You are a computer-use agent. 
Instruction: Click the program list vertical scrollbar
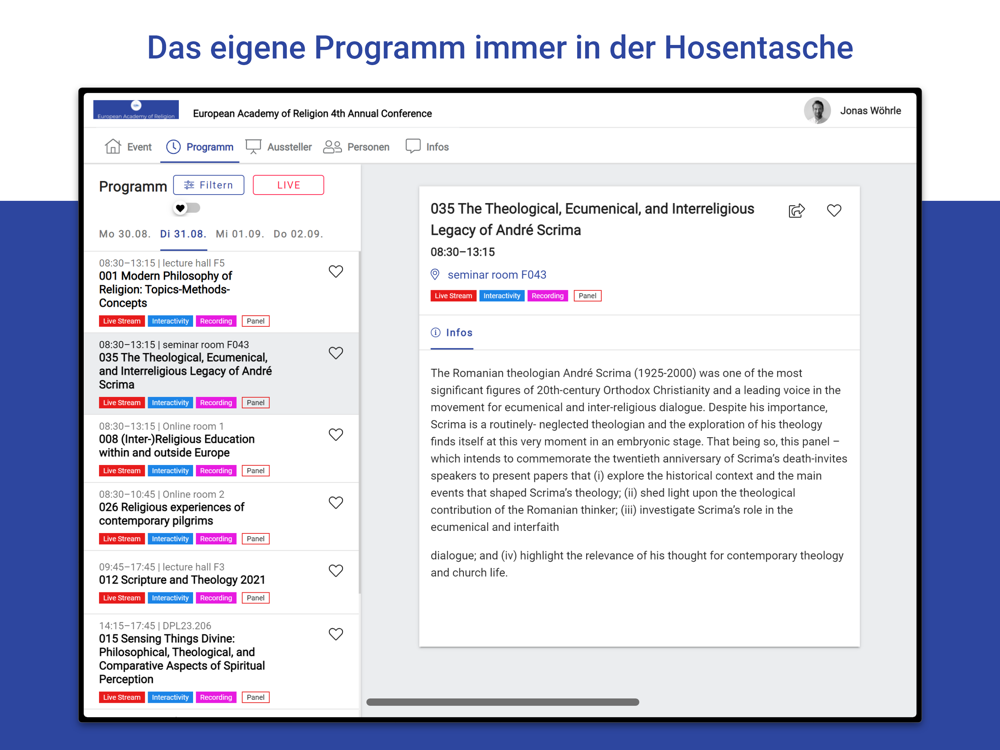pyautogui.click(x=360, y=421)
